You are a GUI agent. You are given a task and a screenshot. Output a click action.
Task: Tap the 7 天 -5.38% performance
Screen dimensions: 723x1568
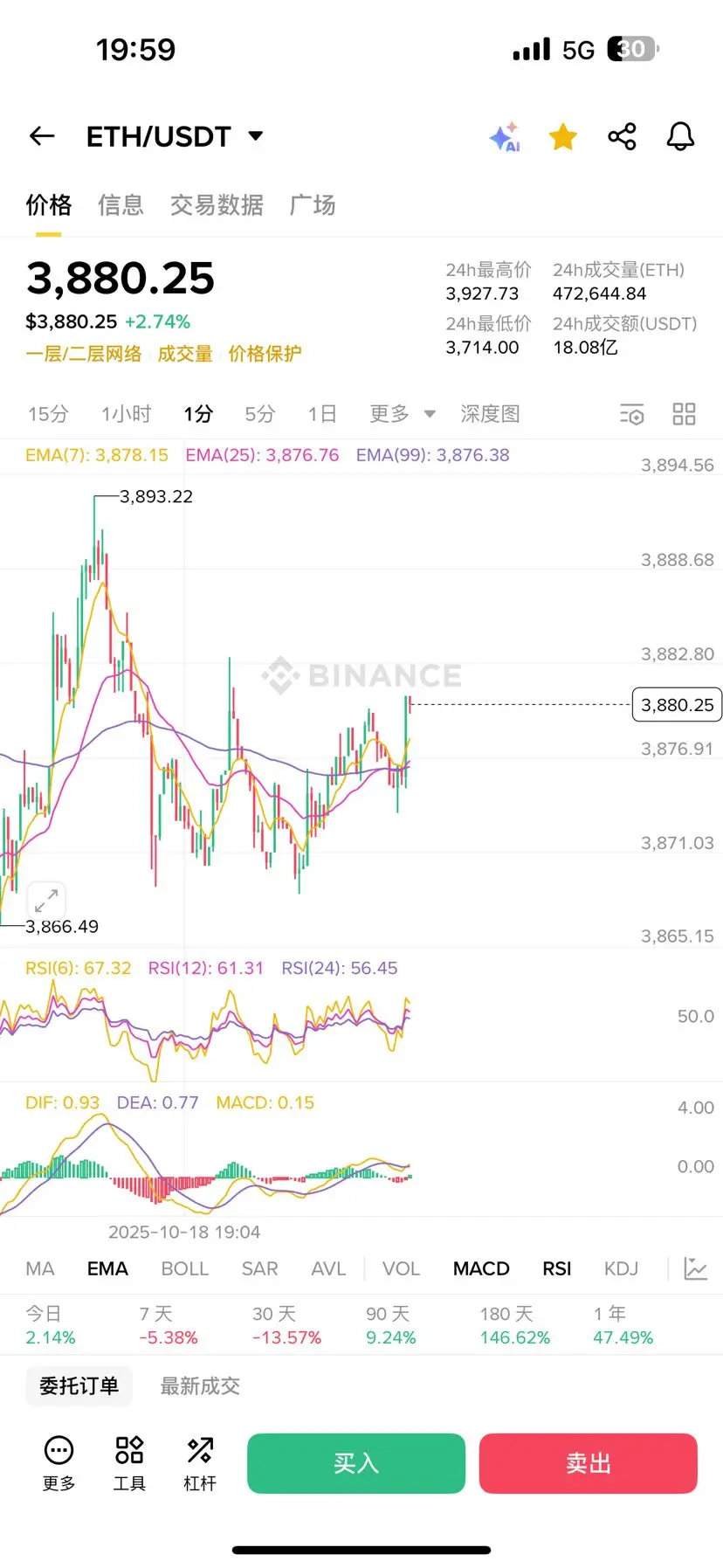[x=169, y=1326]
